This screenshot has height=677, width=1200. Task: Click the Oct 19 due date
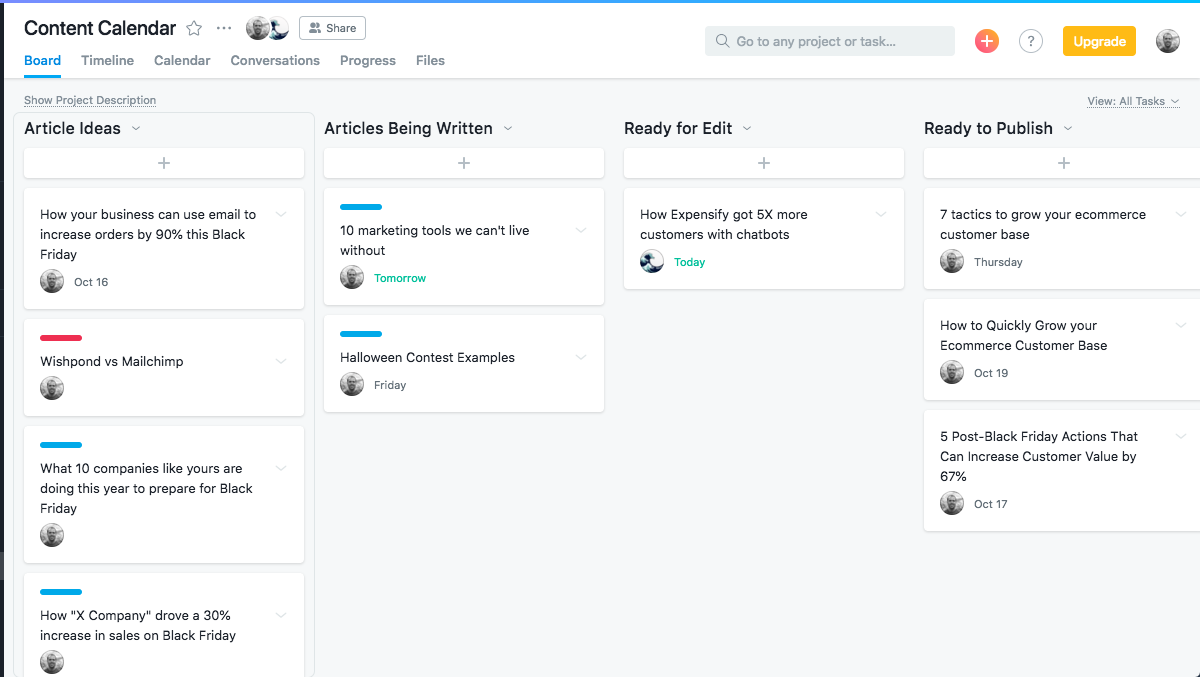pyautogui.click(x=991, y=373)
